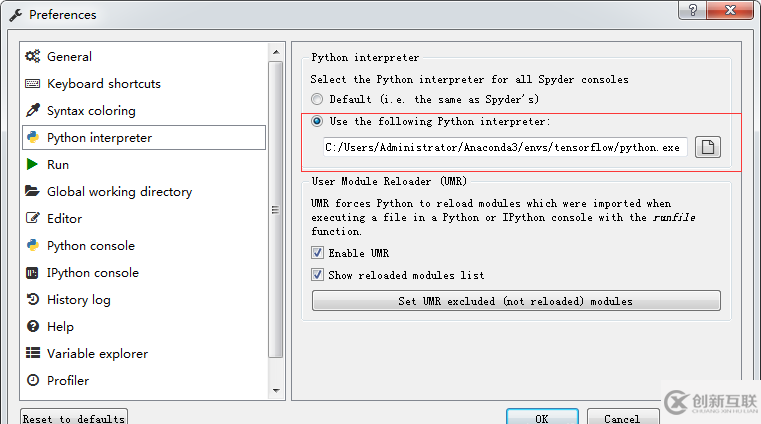Browse for interpreter file with file icon
Screen dimensions: 761x424
point(708,147)
